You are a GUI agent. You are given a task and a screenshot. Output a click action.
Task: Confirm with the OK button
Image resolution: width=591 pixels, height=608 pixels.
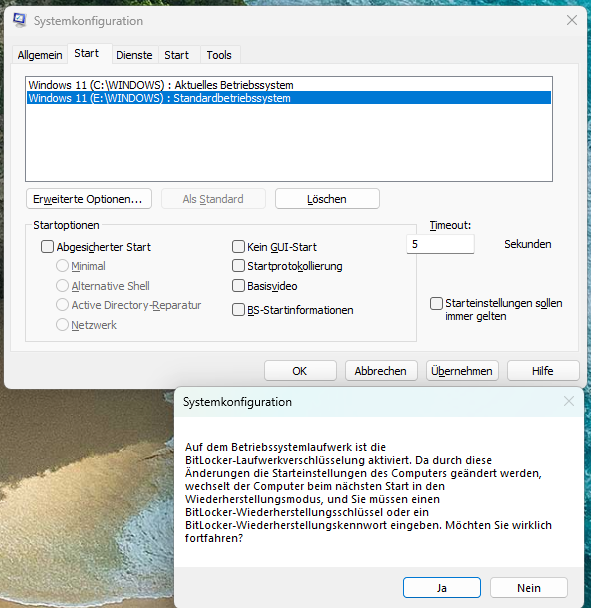pyautogui.click(x=300, y=371)
